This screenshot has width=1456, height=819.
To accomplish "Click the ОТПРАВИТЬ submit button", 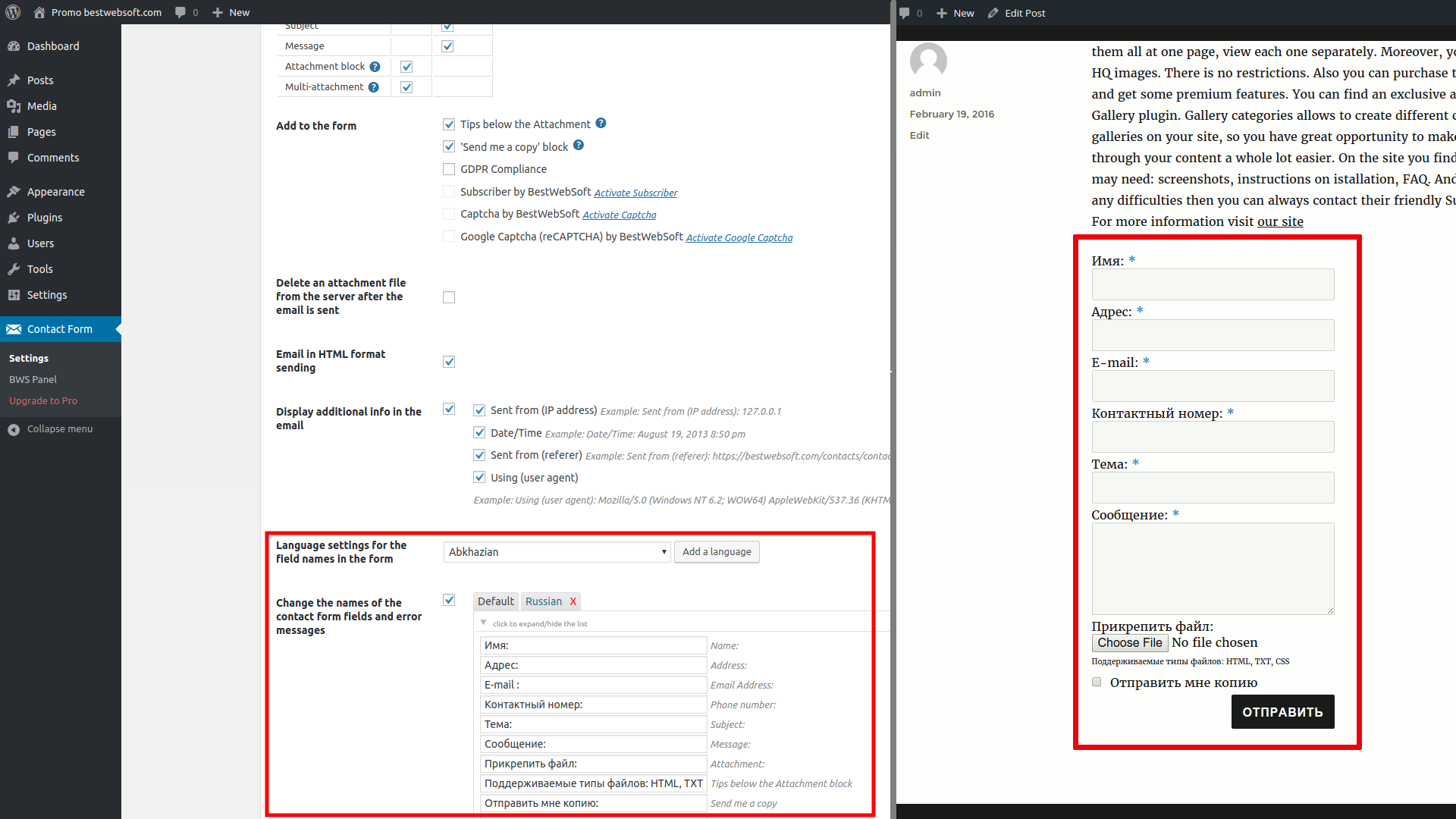I will pyautogui.click(x=1282, y=712).
